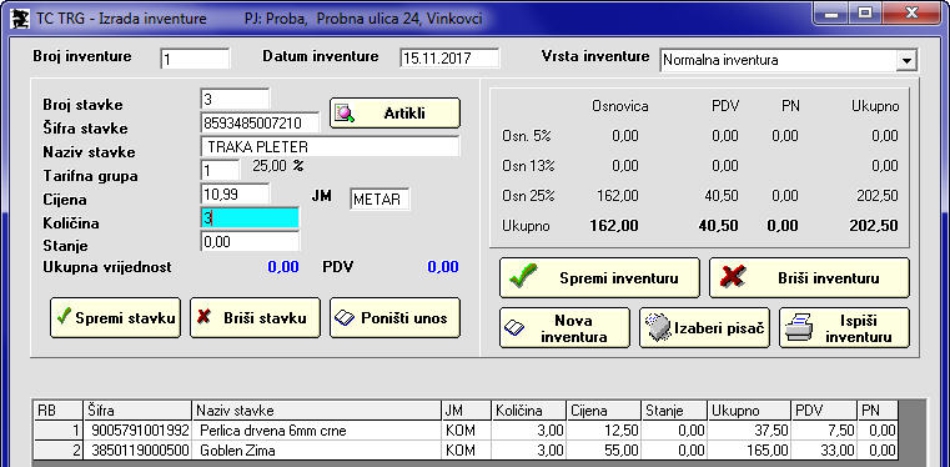Click the highlighted Količina field
The height and width of the screenshot is (467, 950).
coord(250,218)
